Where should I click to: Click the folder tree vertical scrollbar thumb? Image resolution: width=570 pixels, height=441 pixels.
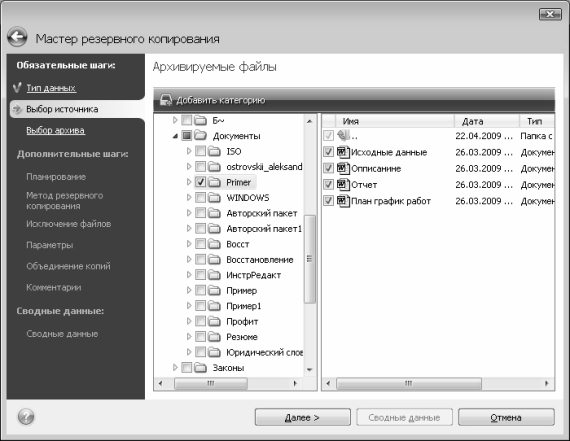click(x=310, y=259)
